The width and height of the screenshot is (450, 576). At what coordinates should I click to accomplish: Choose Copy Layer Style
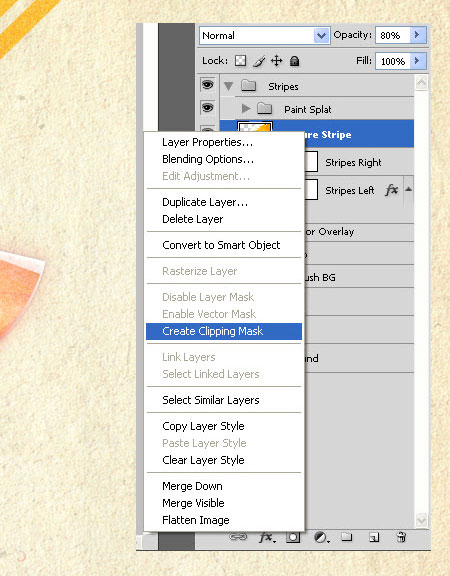tap(224, 426)
